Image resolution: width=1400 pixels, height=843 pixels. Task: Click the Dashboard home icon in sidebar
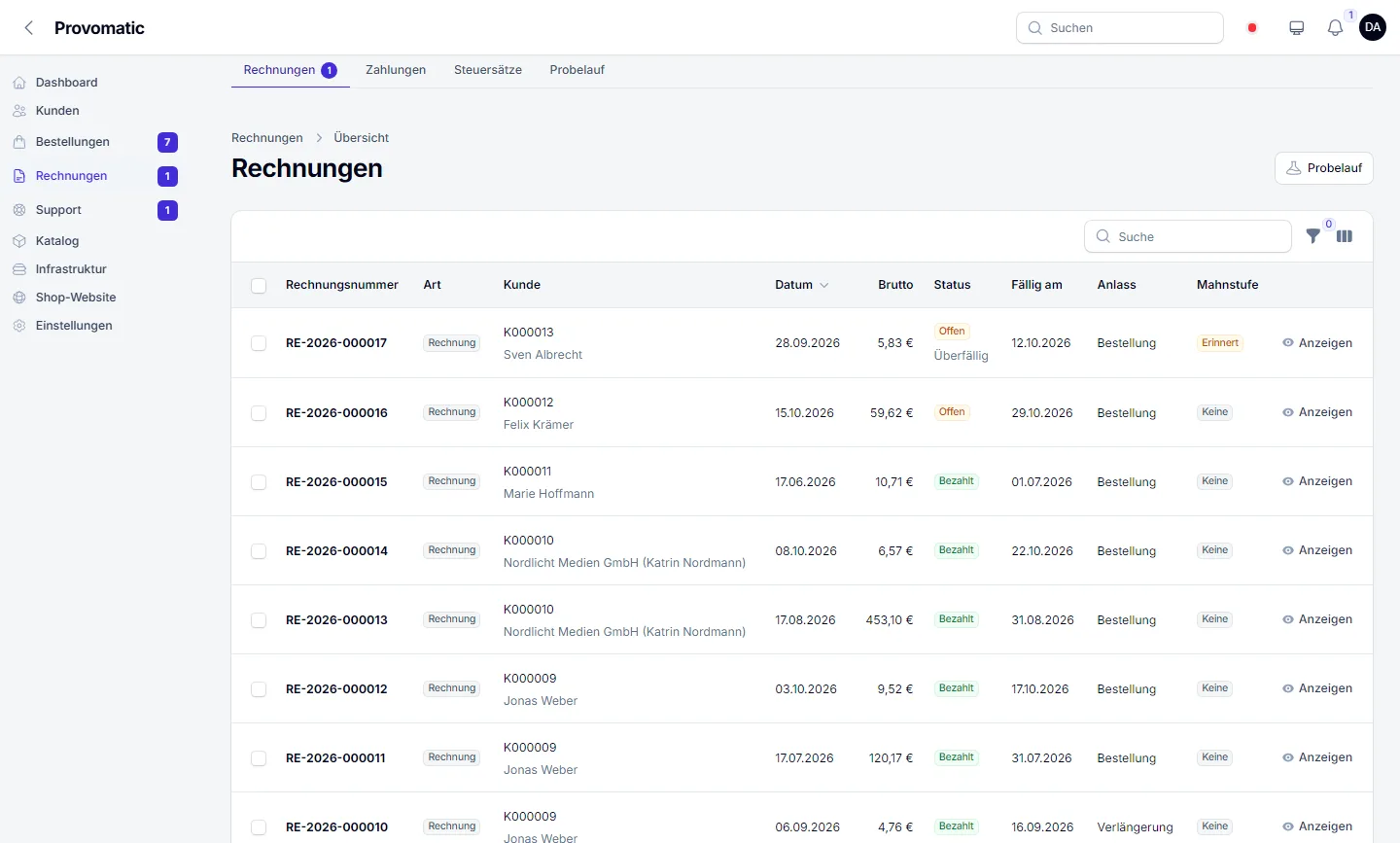[x=19, y=83]
